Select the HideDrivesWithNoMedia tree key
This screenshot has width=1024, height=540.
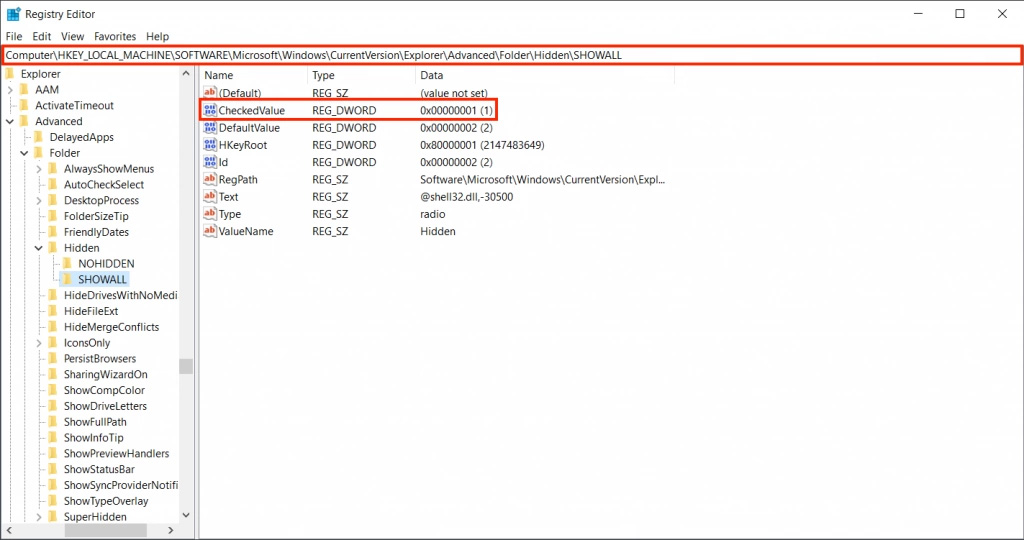tap(120, 295)
